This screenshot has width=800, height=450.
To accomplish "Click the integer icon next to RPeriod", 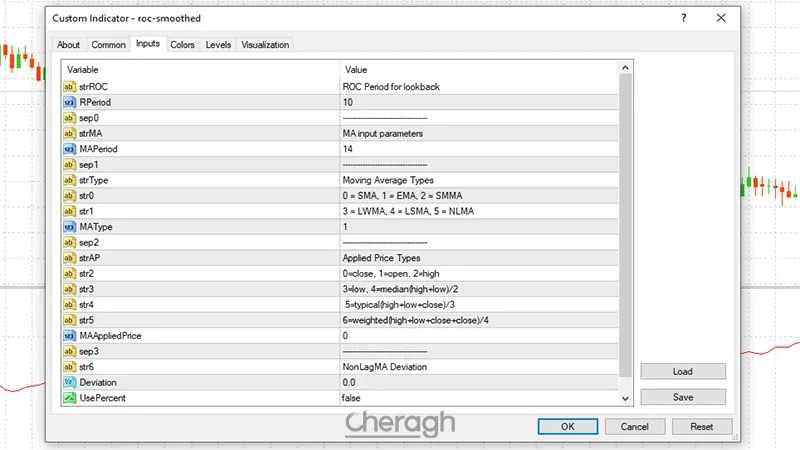I will [70, 102].
